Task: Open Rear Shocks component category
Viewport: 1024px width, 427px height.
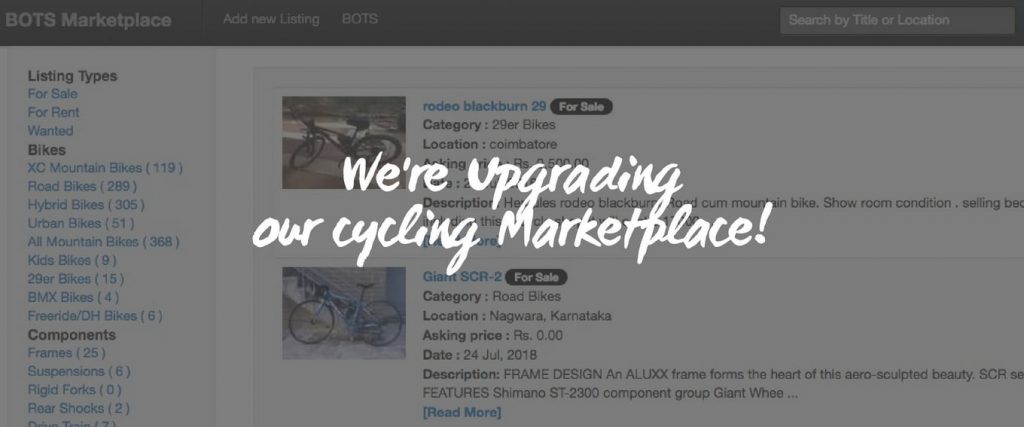Action: click(x=78, y=409)
